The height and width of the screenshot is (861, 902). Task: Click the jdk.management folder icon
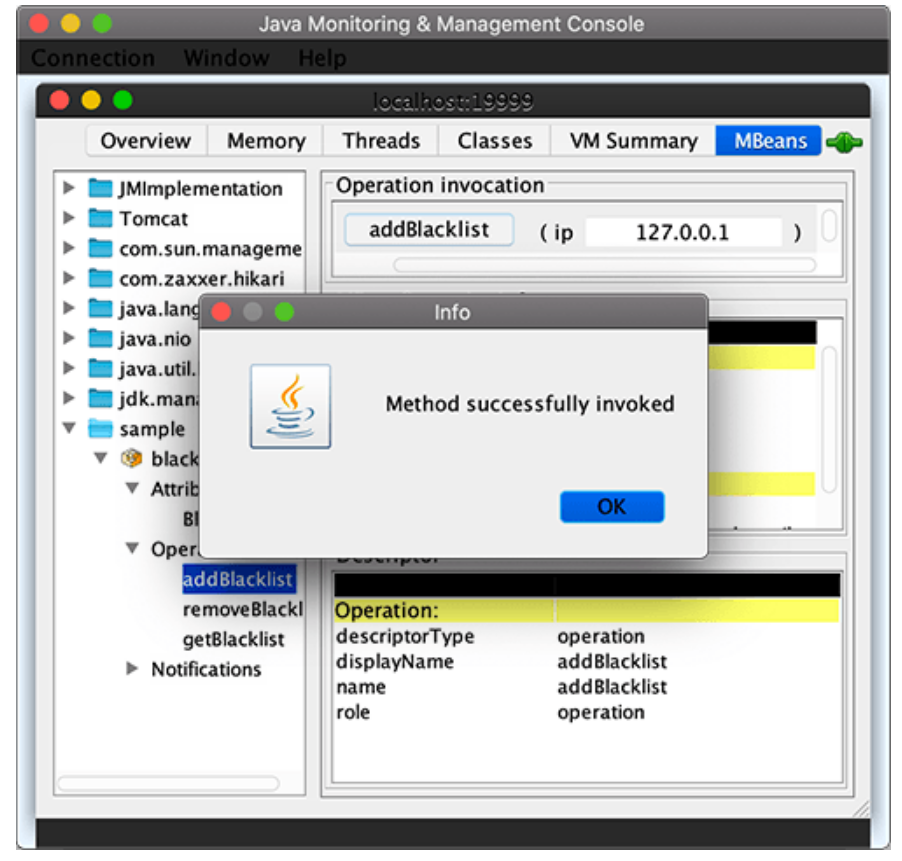101,398
